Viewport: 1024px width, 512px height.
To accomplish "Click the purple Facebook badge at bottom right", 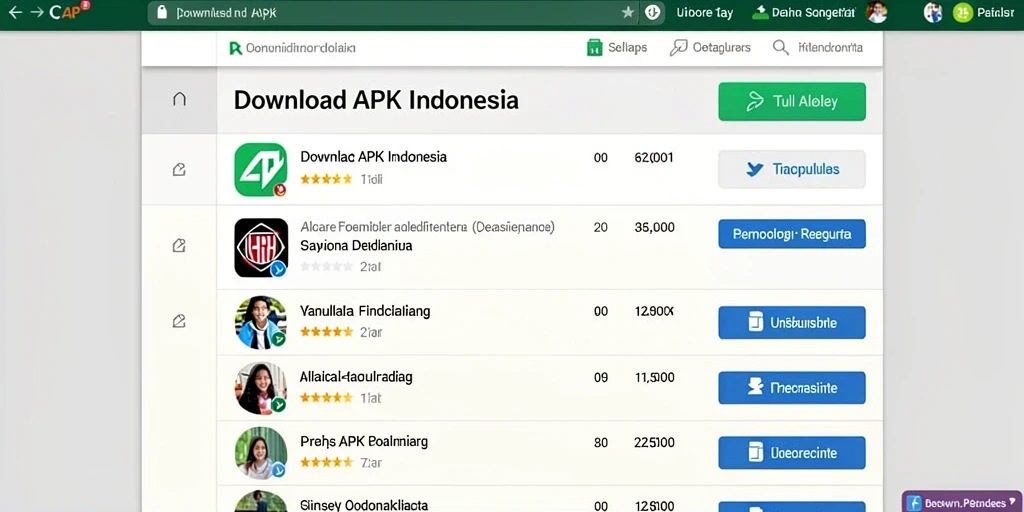I will [x=963, y=503].
